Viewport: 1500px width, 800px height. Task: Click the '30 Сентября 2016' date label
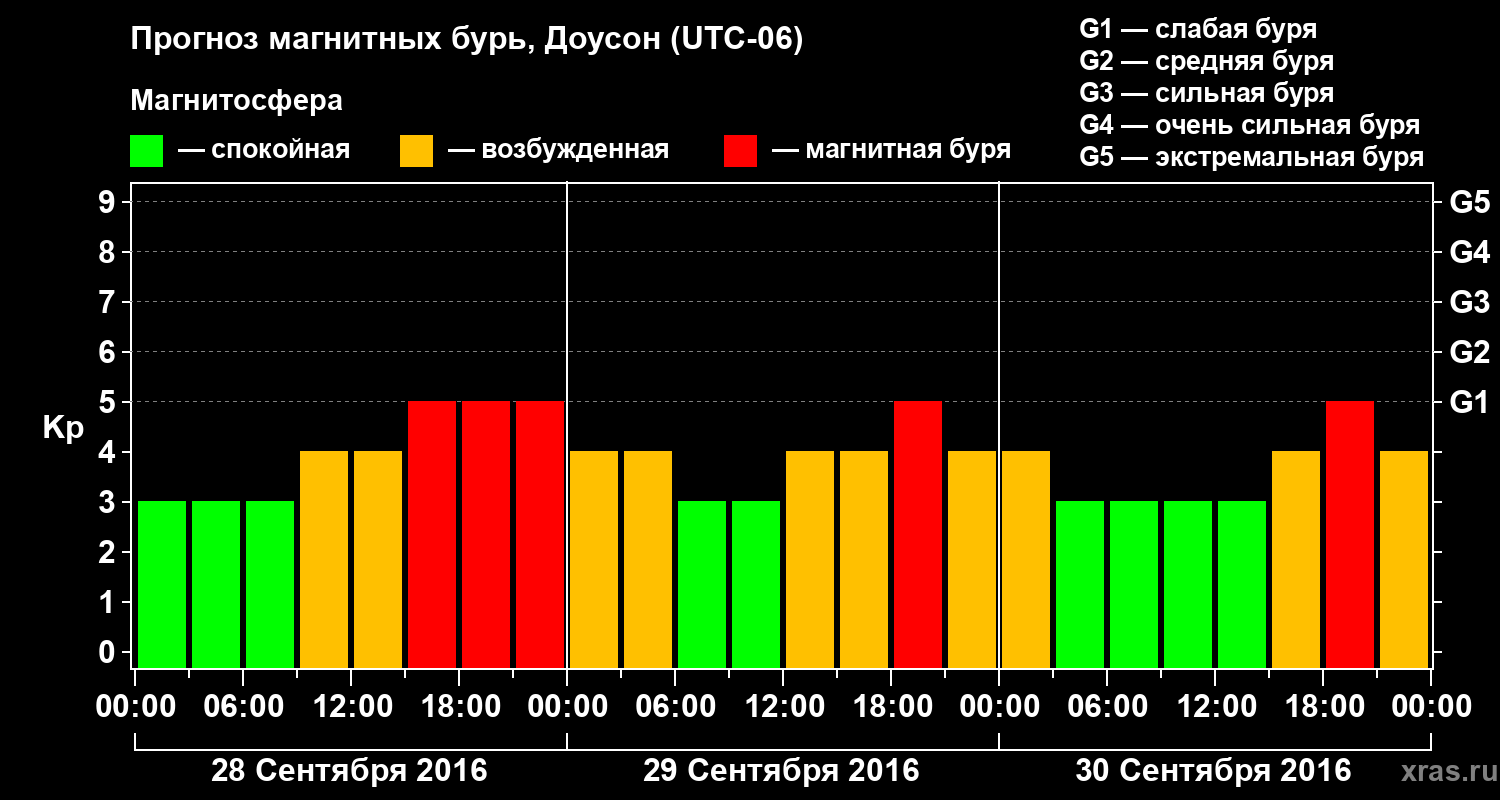[x=1213, y=771]
